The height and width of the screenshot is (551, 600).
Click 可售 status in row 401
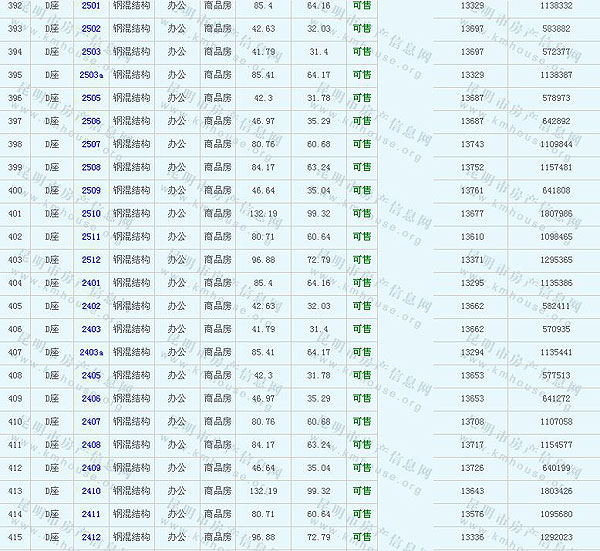tap(362, 213)
